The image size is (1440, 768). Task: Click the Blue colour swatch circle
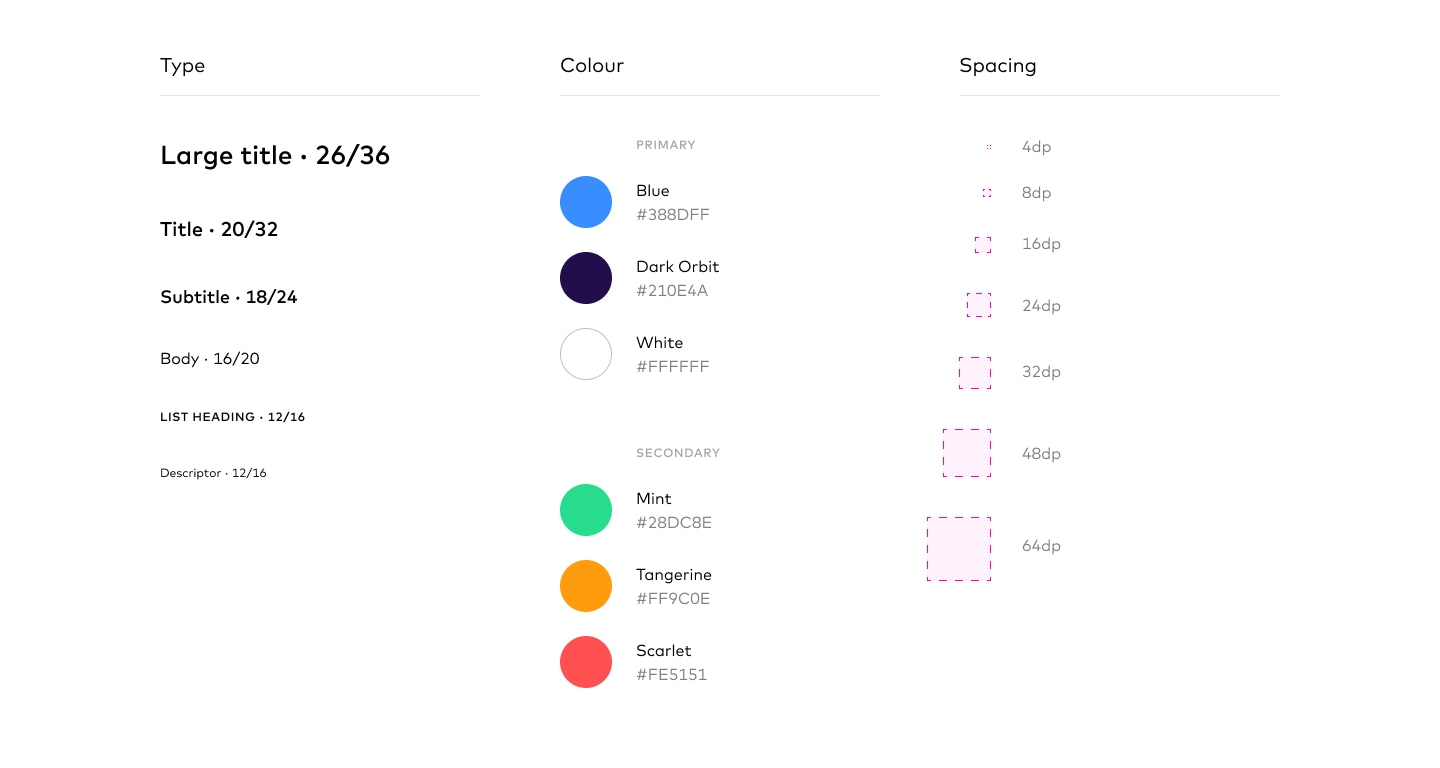pos(586,202)
